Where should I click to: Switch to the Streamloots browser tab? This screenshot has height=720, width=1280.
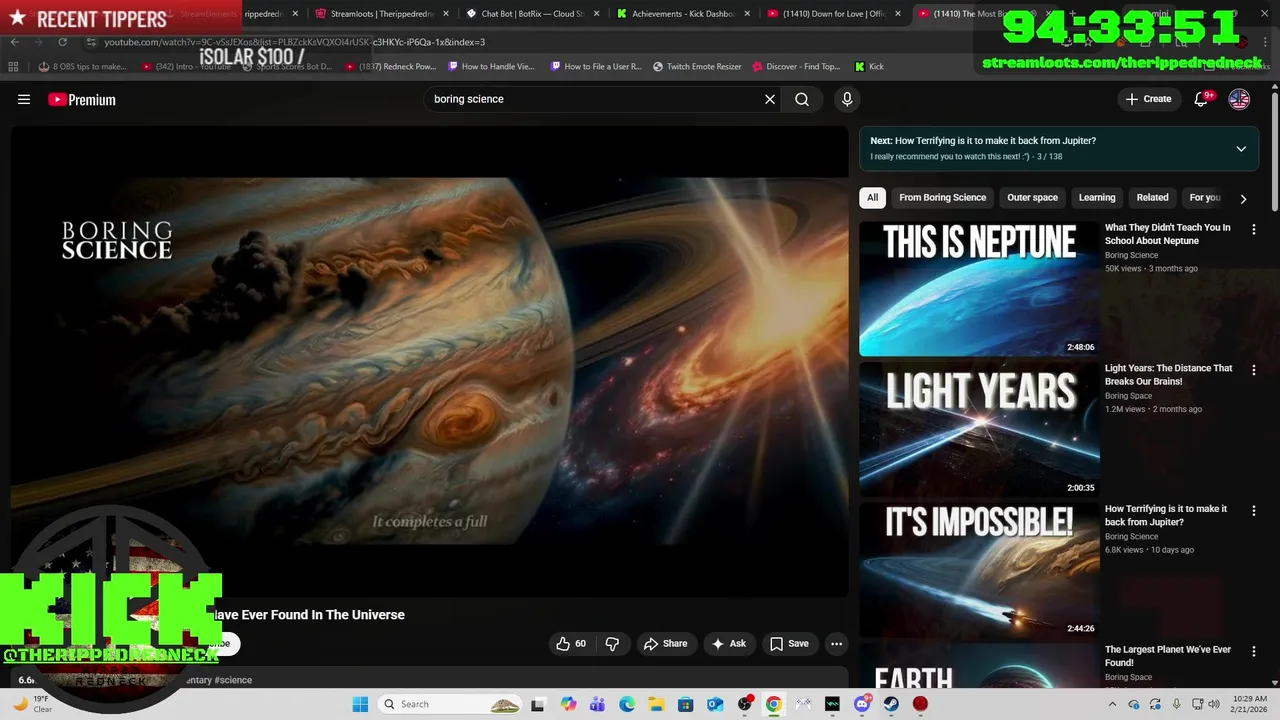click(381, 14)
